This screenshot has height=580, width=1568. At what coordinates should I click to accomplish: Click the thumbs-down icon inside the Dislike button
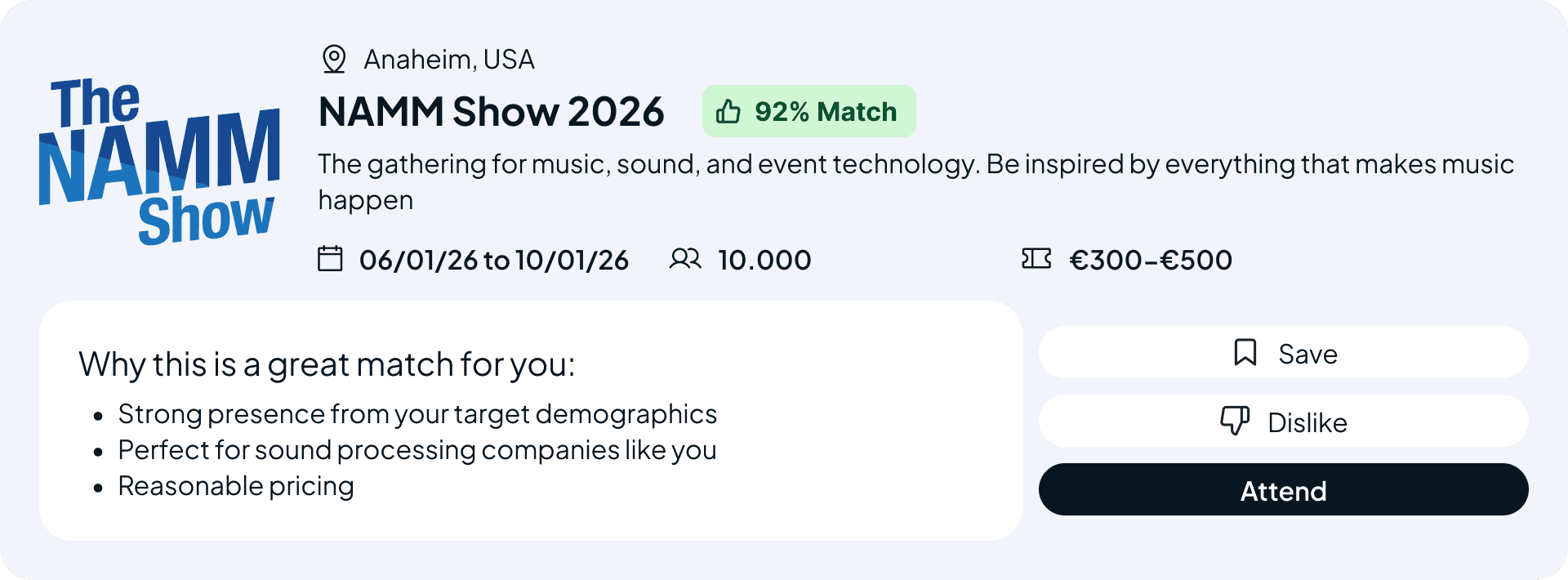click(1233, 421)
